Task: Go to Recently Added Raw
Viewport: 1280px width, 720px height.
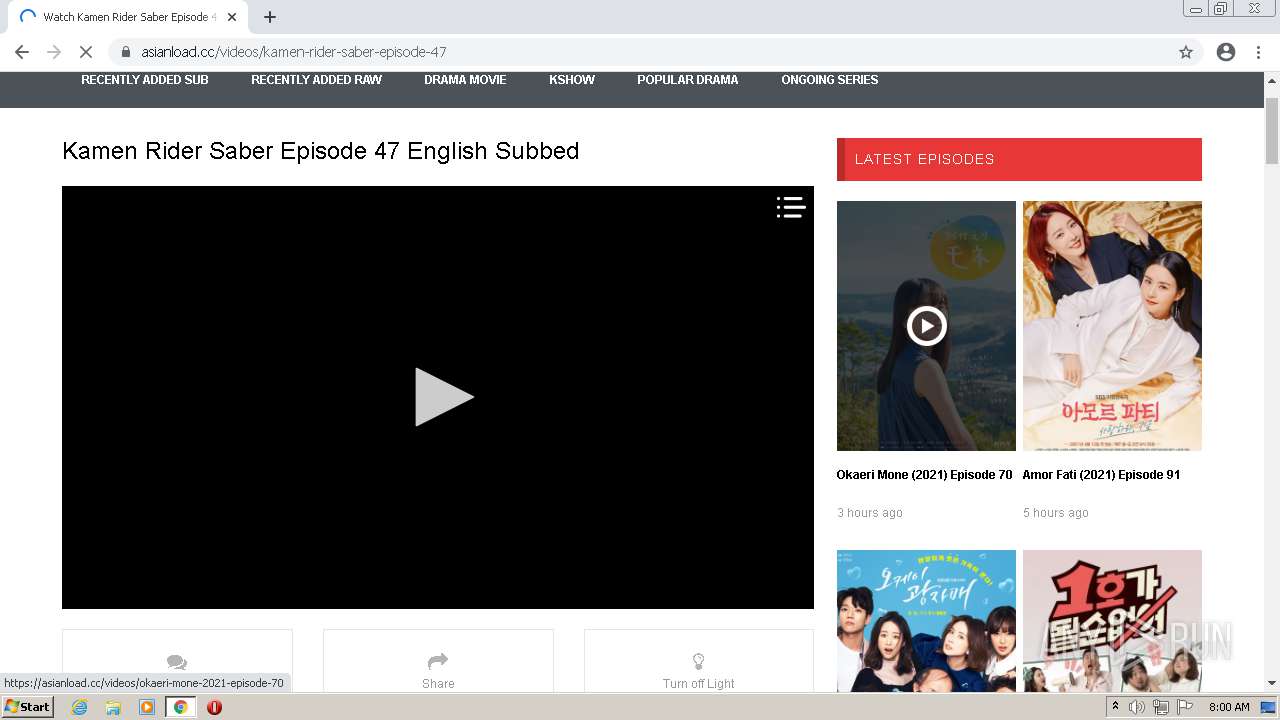Action: 316,80
